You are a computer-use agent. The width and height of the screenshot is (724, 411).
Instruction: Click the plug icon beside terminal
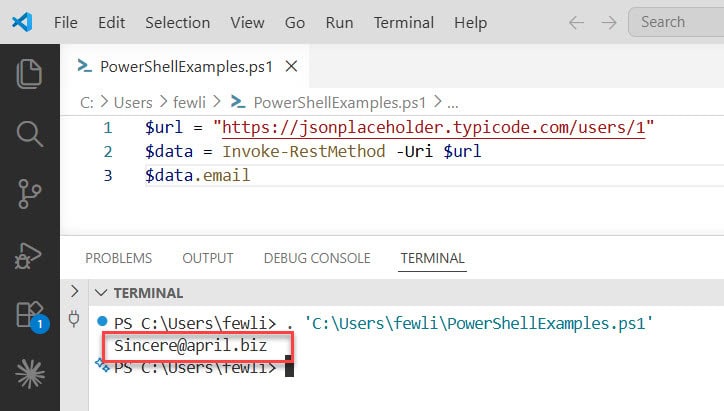coord(74,319)
